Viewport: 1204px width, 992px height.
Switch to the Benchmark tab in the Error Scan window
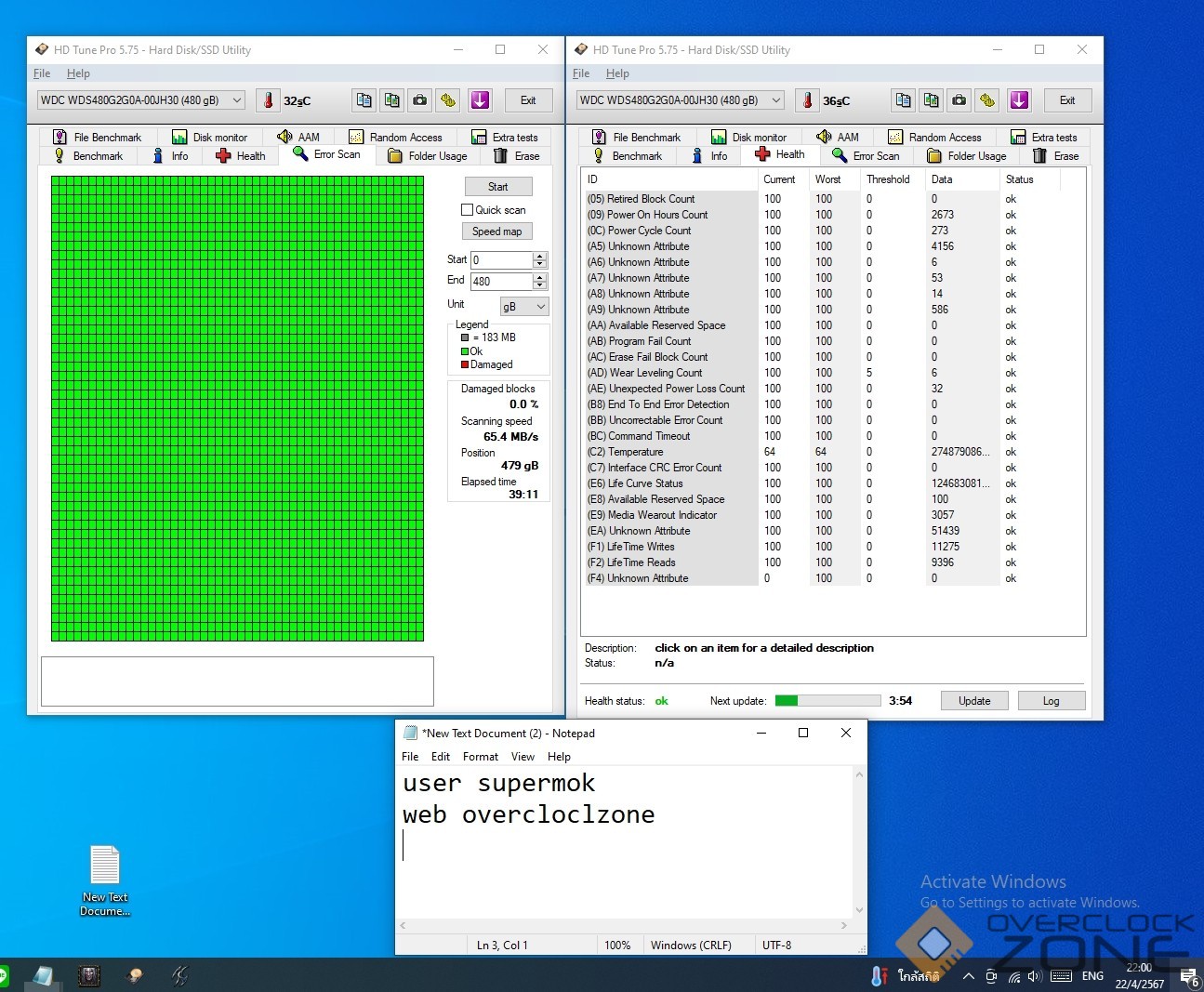(x=88, y=156)
